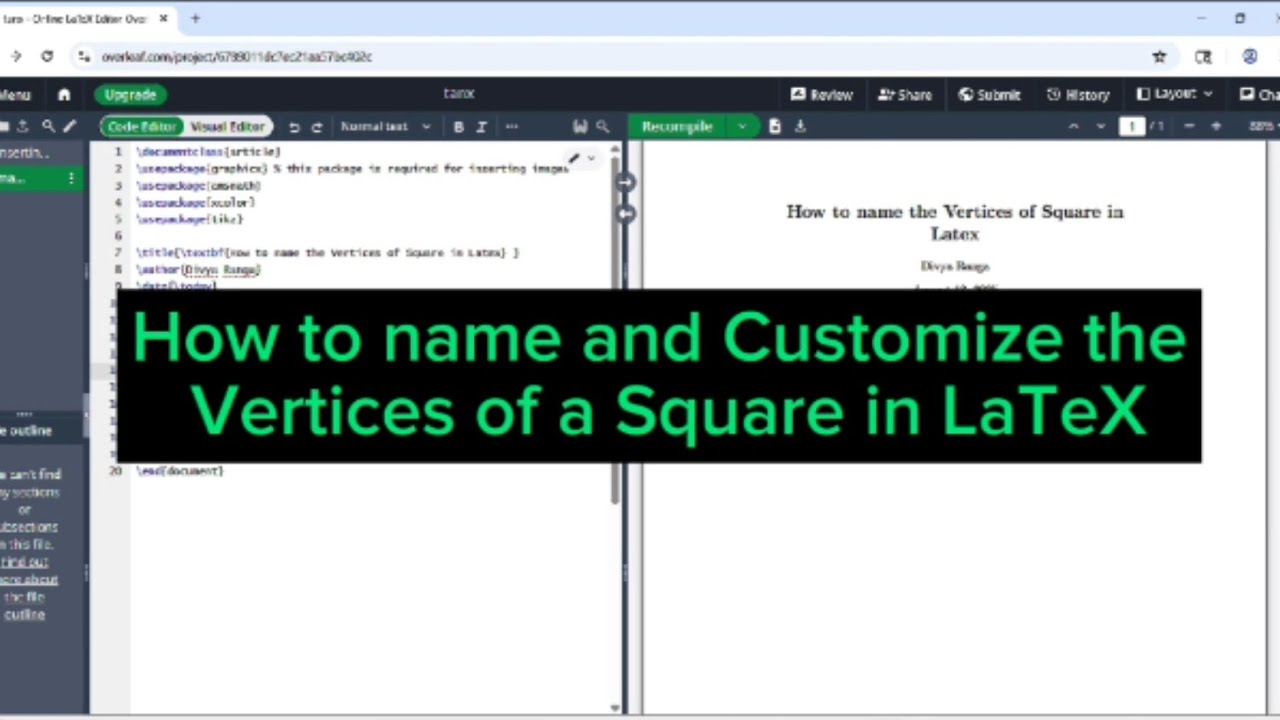Download the compiled PDF
This screenshot has height=720, width=1280.
click(800, 127)
